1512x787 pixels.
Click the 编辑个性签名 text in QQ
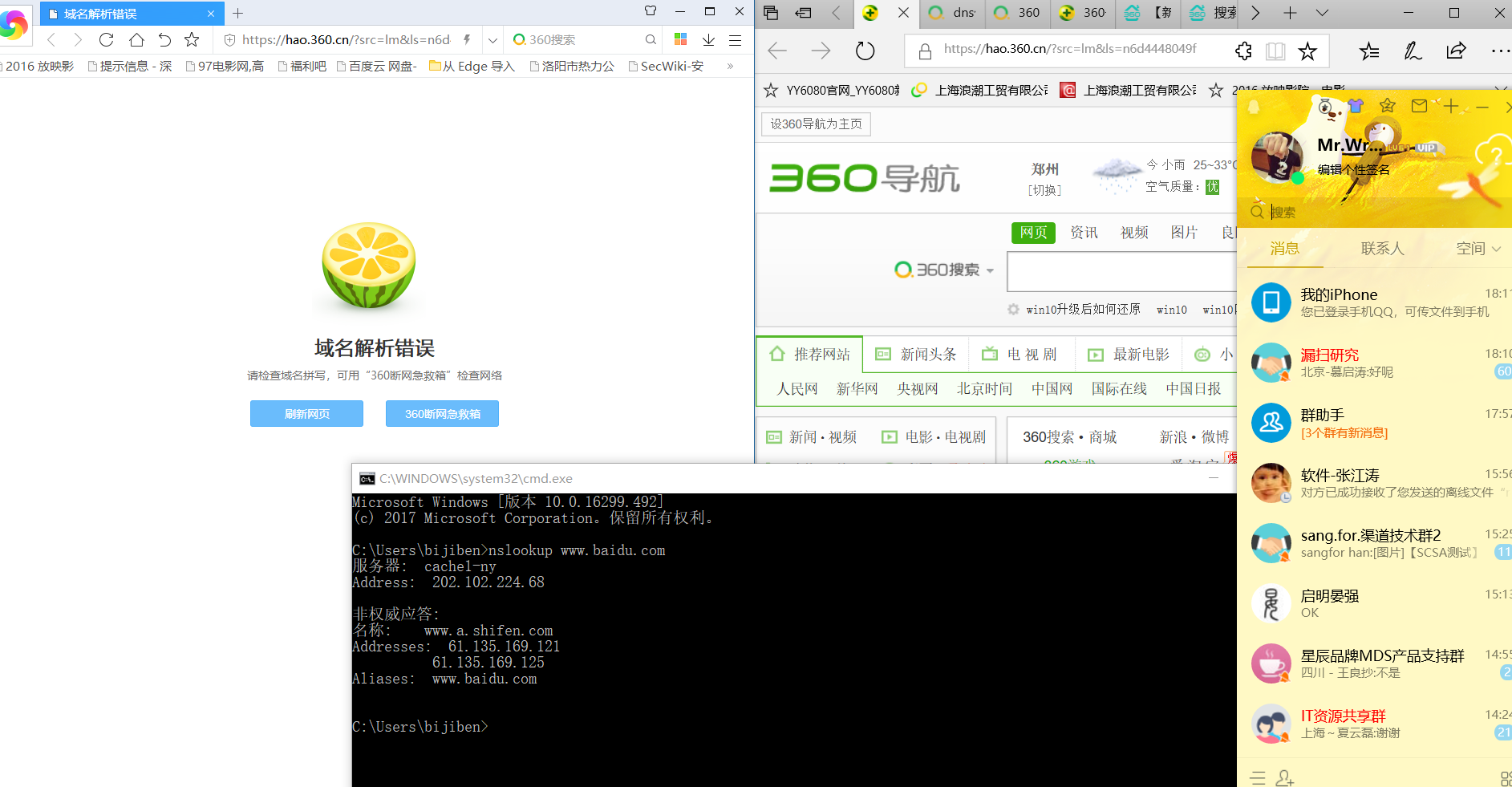[x=1353, y=170]
